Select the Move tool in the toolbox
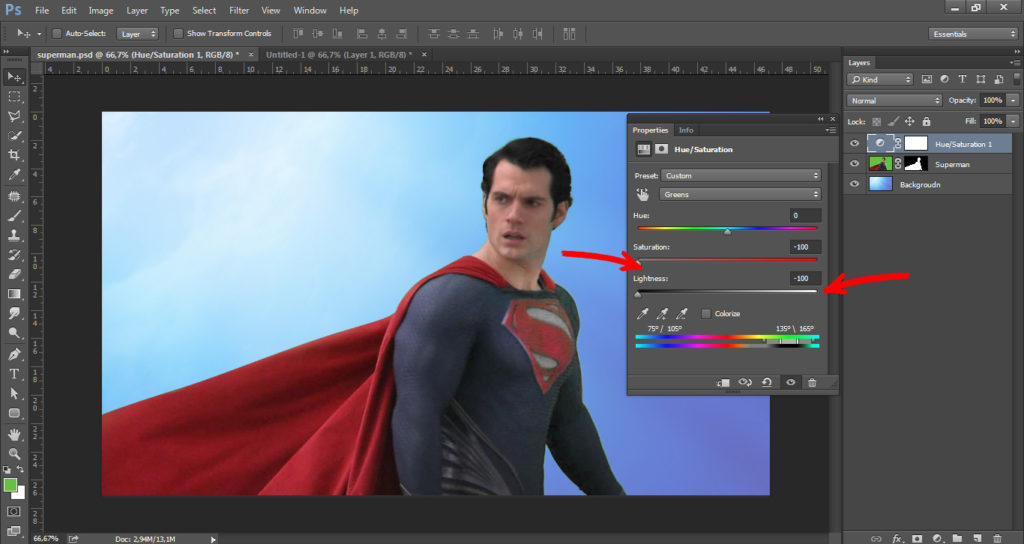1024x544 pixels. pos(14,77)
